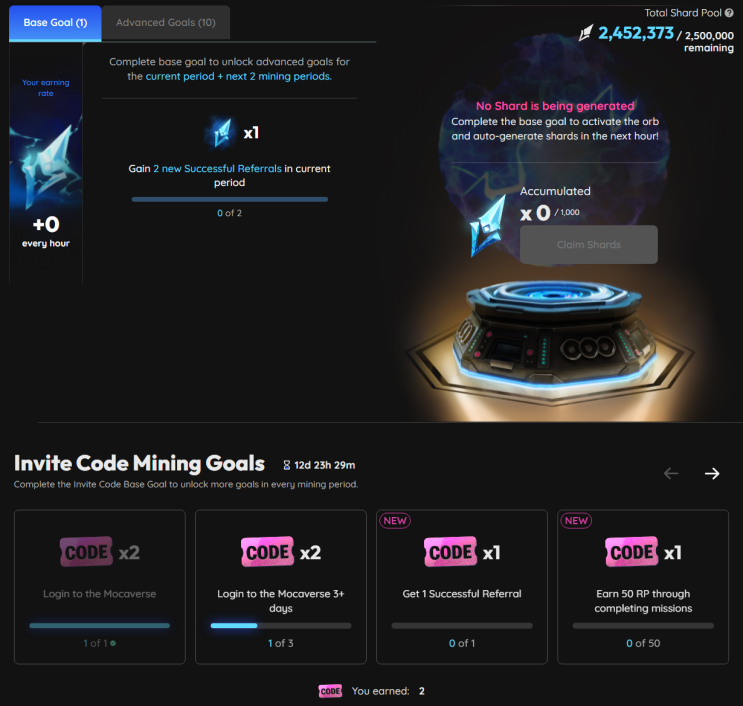Click the Claim Shards button

589,244
